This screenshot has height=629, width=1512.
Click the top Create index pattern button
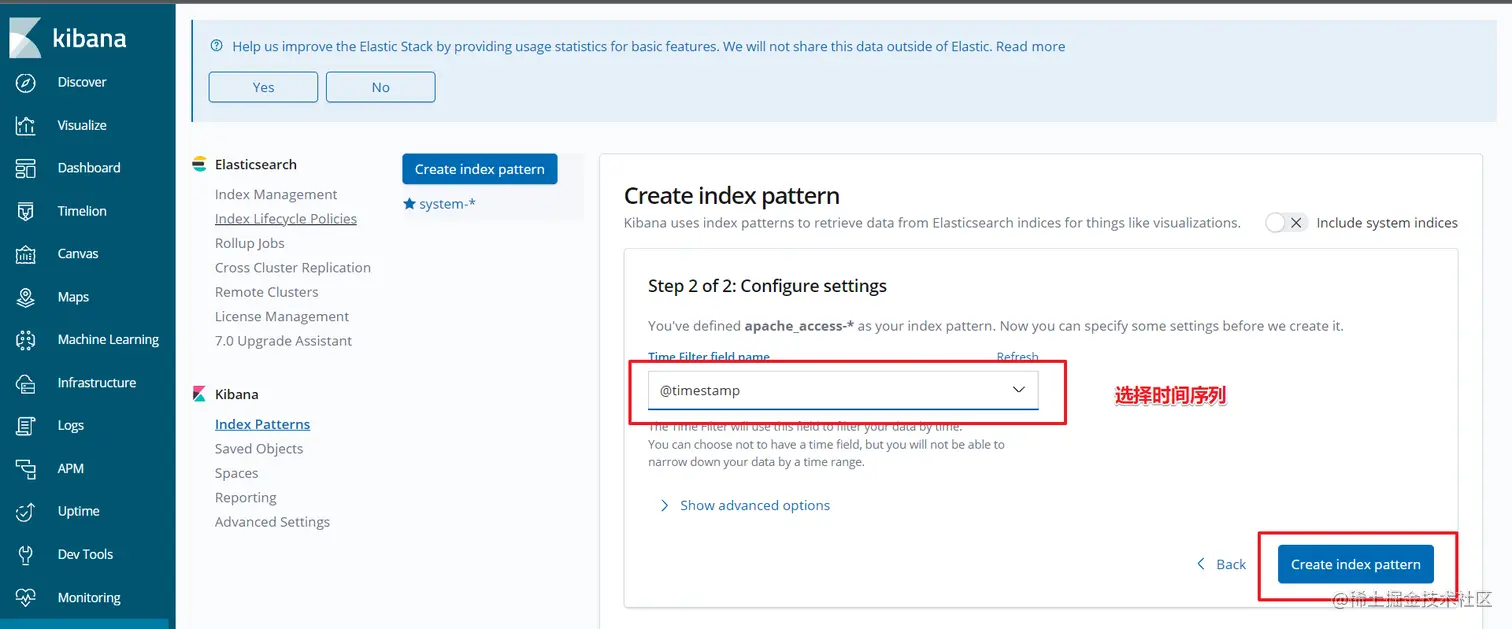click(480, 169)
